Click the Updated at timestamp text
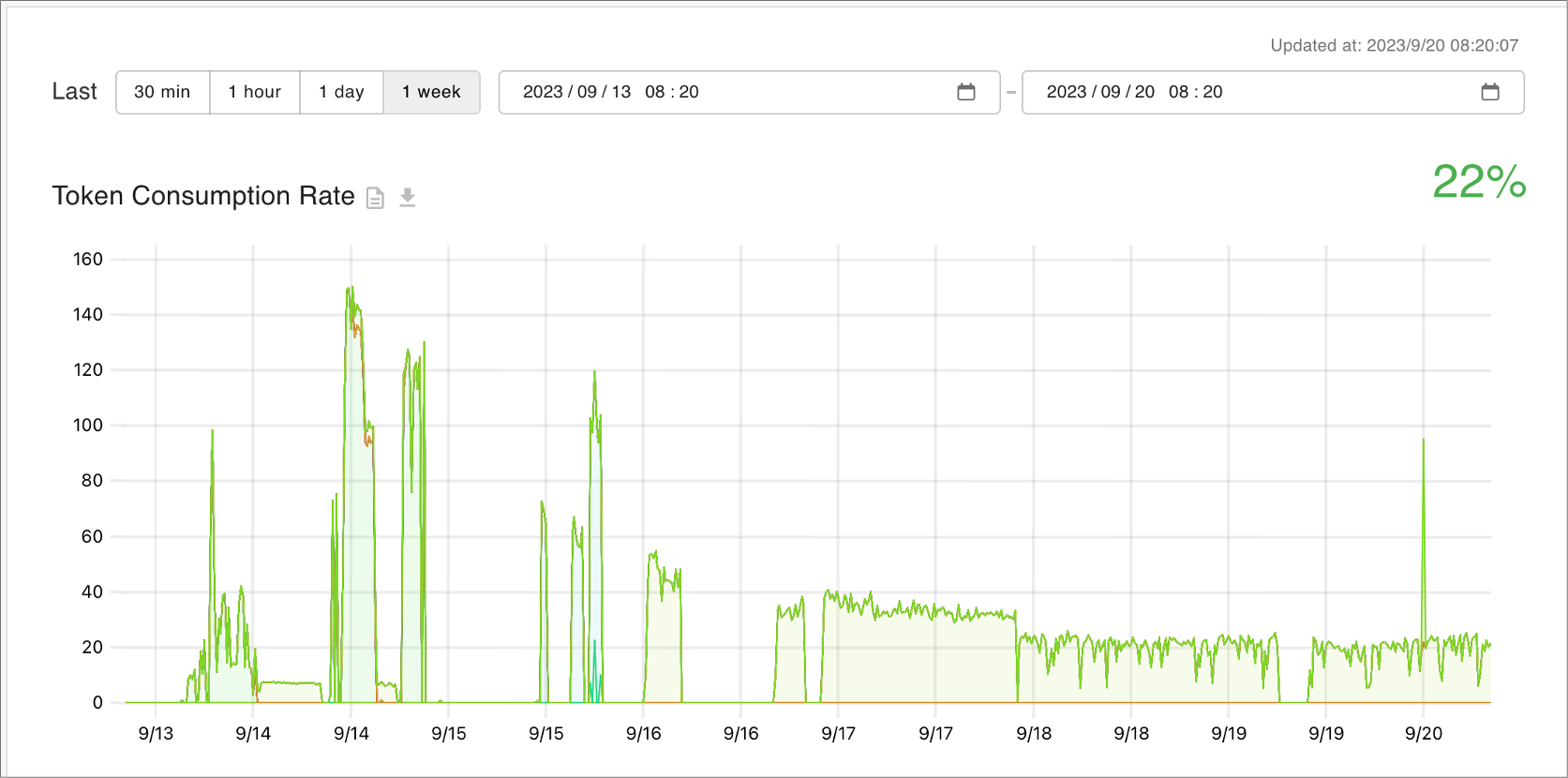The image size is (1568, 778). coord(1394,45)
